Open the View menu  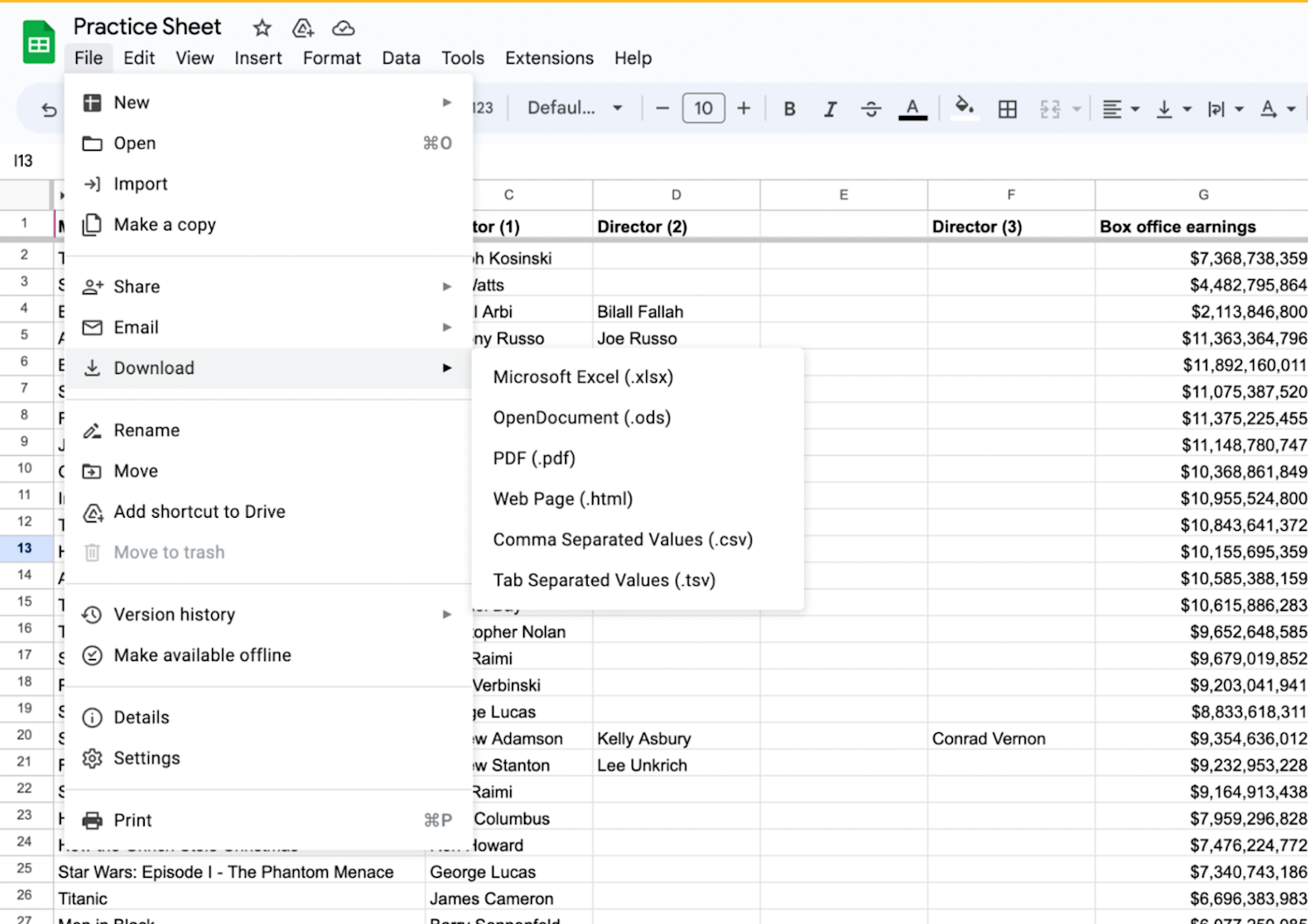(194, 58)
